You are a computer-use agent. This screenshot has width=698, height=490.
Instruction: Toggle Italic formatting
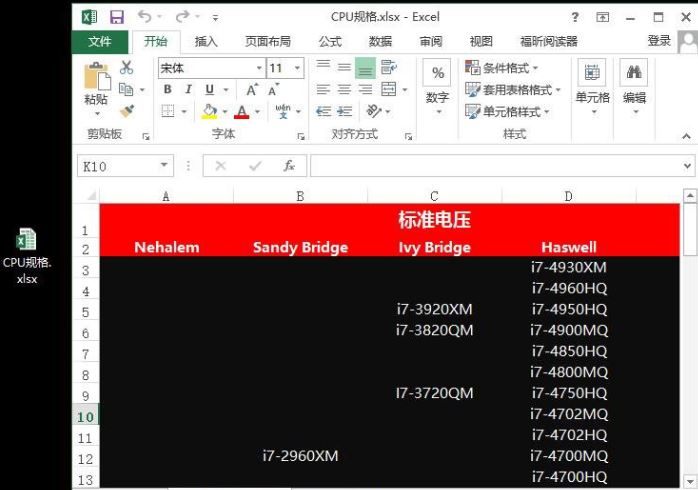pyautogui.click(x=188, y=89)
